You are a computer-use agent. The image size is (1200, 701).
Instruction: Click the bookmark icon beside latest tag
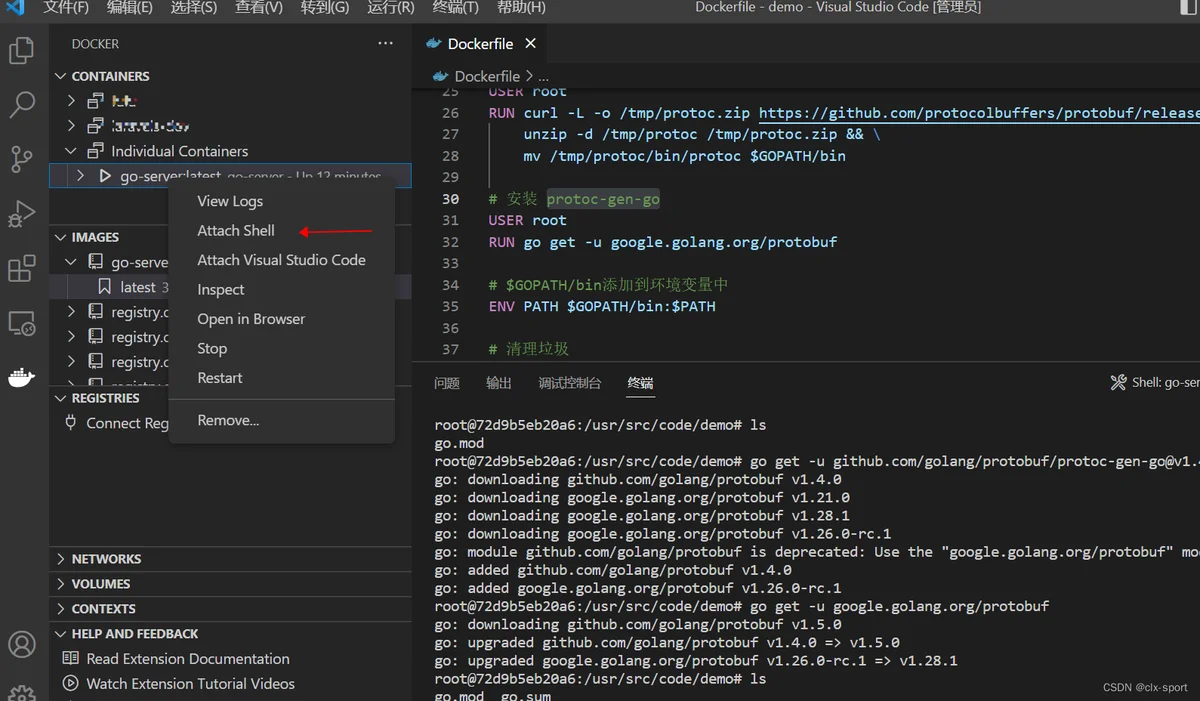click(x=104, y=287)
